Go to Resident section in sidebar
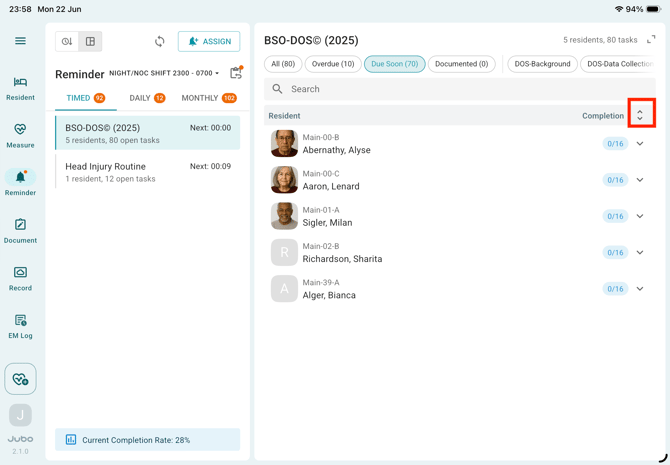 [x=20, y=89]
